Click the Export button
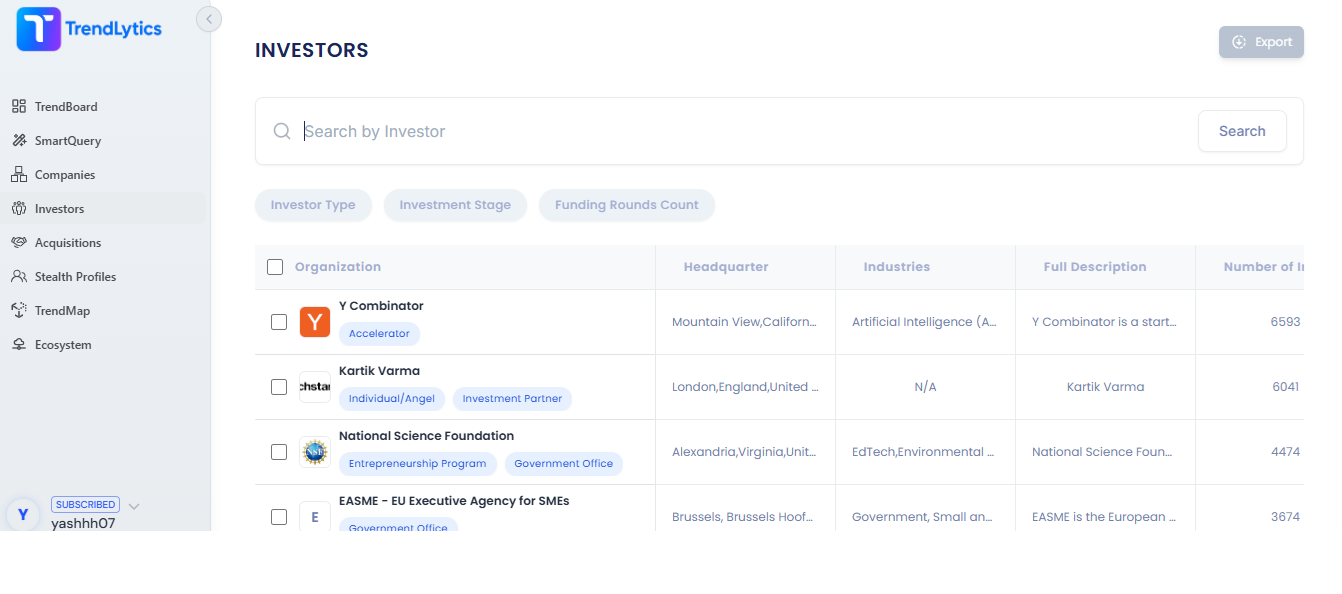 1261,42
